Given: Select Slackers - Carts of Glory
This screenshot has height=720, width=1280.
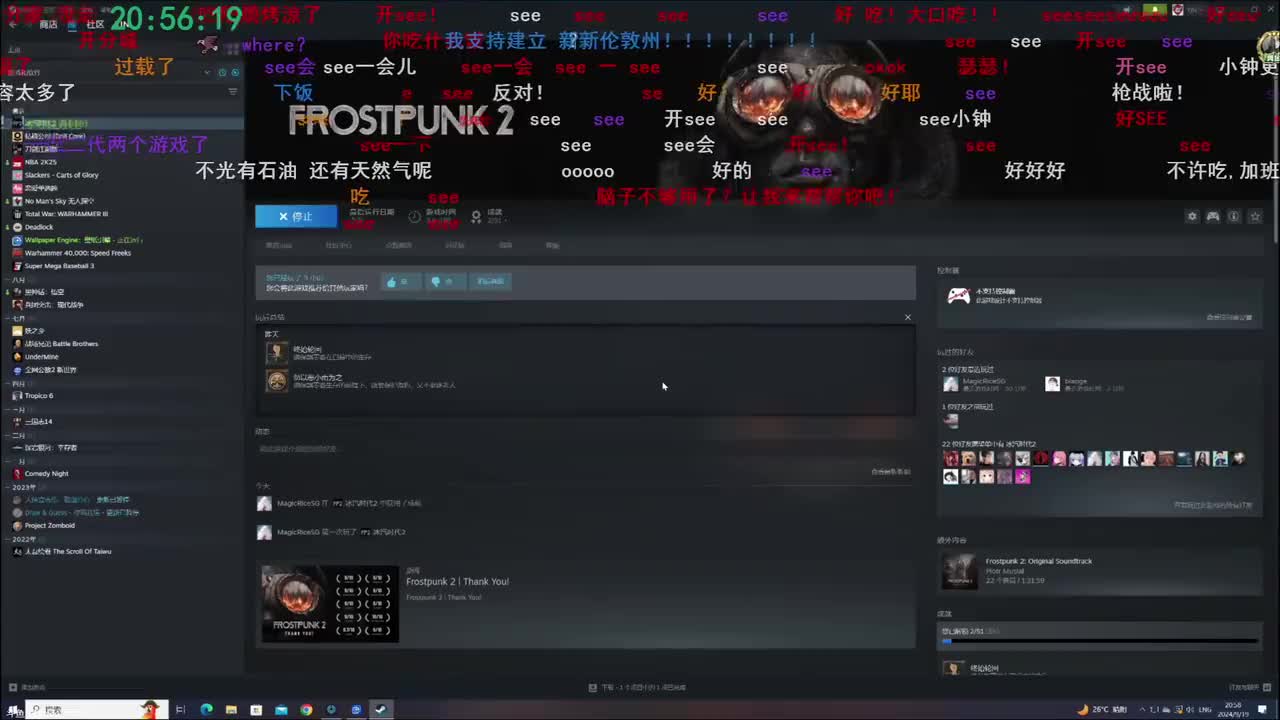Looking at the screenshot, I should pyautogui.click(x=61, y=175).
